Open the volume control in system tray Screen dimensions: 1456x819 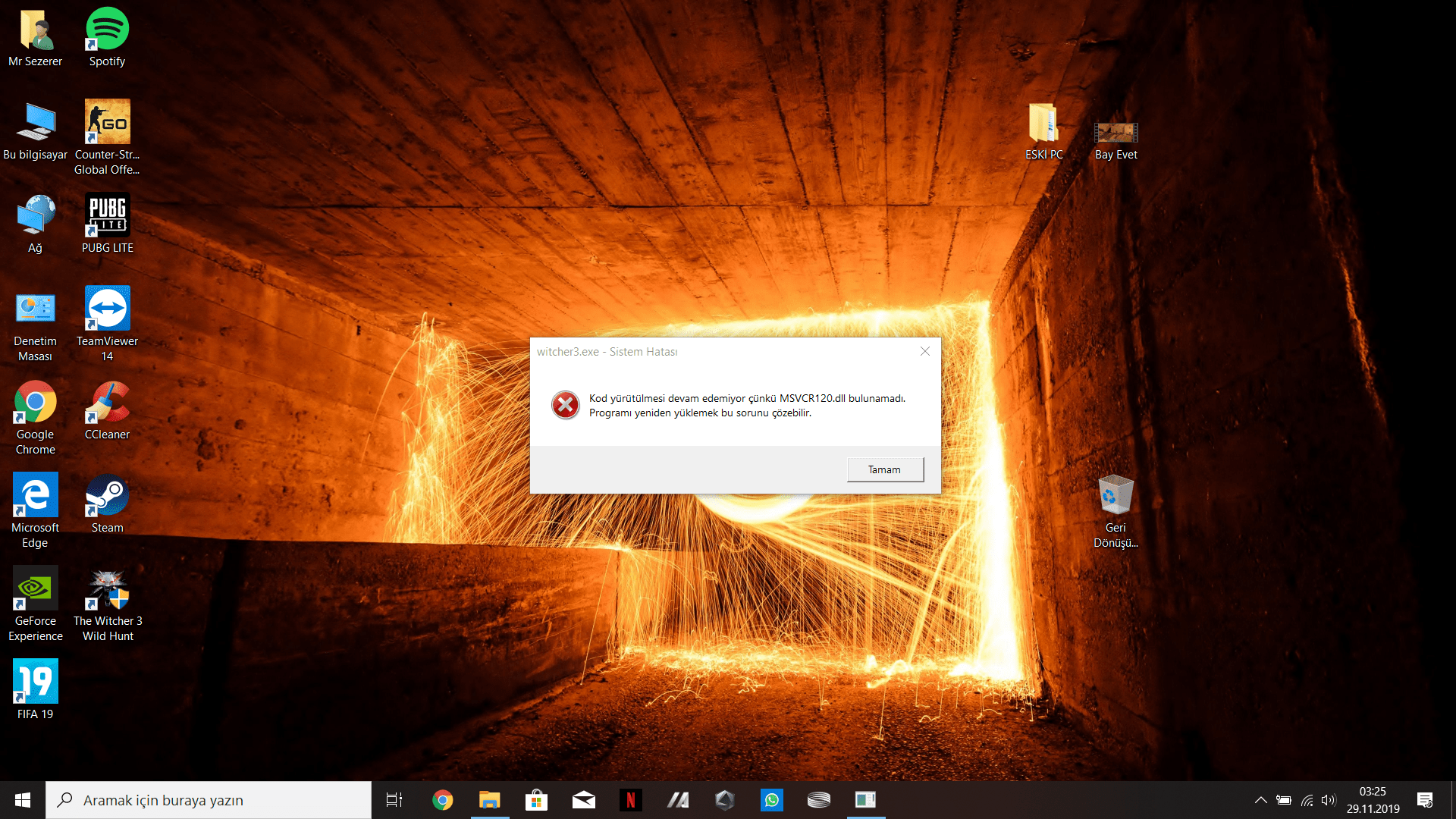click(1328, 800)
